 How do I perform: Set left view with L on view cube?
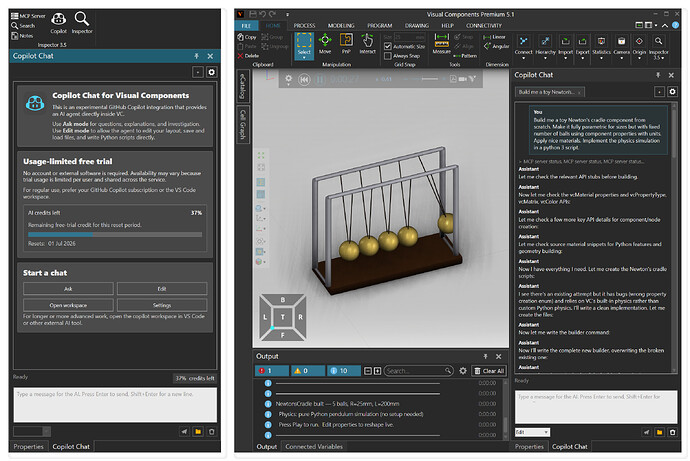click(265, 317)
